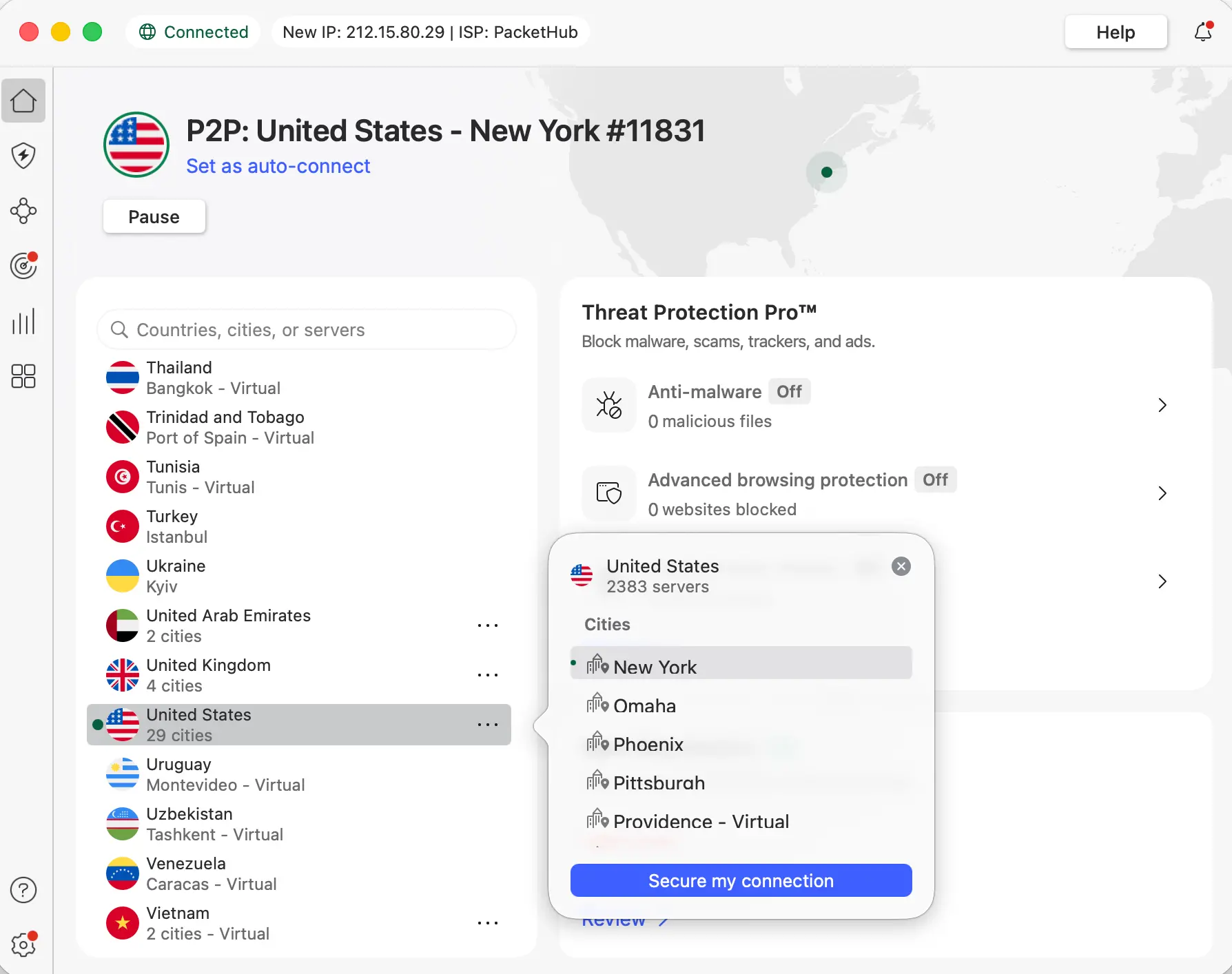
Task: Open the apps dashboard grid icon
Action: 23,376
